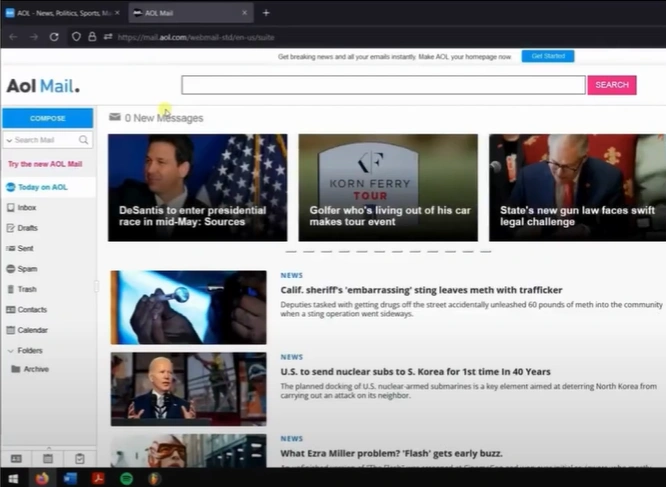Click the meth pipe news thumbnail
The image size is (666, 487).
point(189,307)
